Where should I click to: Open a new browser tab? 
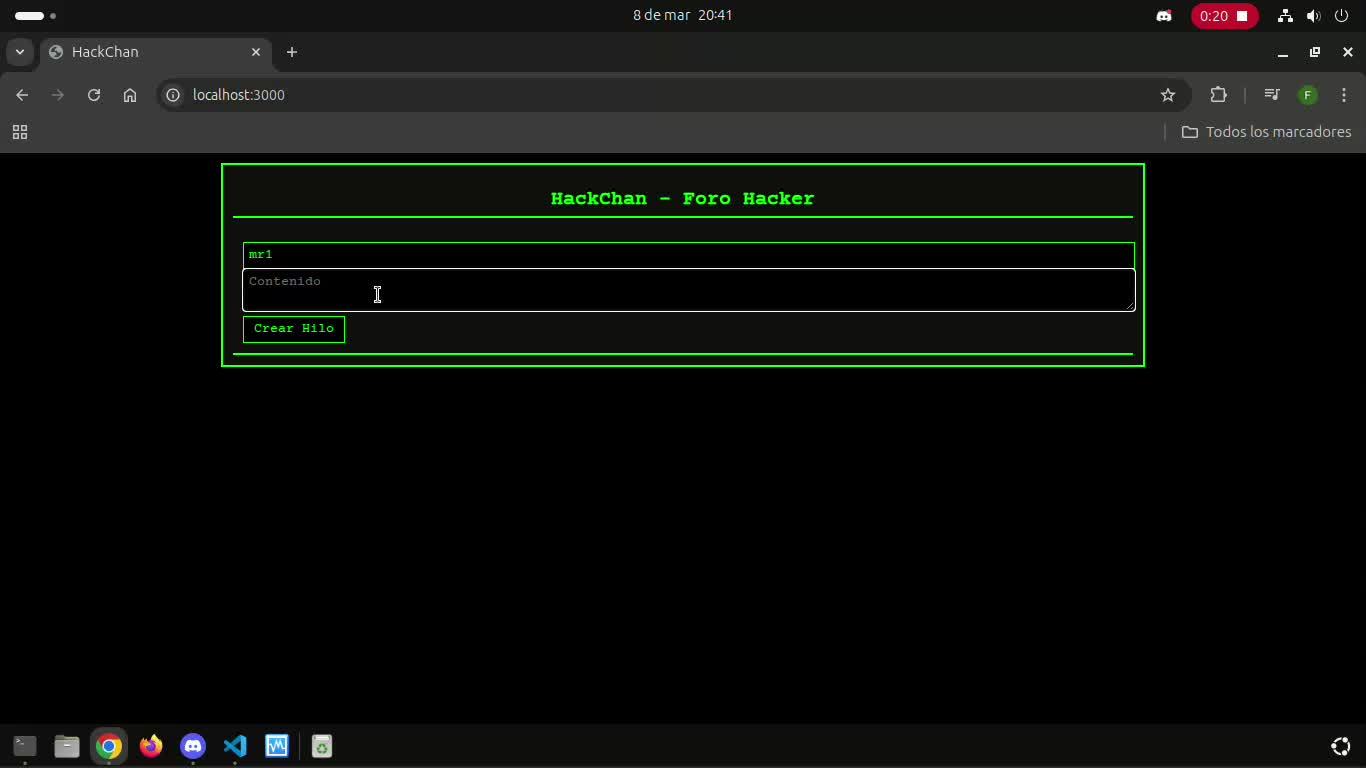(x=292, y=52)
